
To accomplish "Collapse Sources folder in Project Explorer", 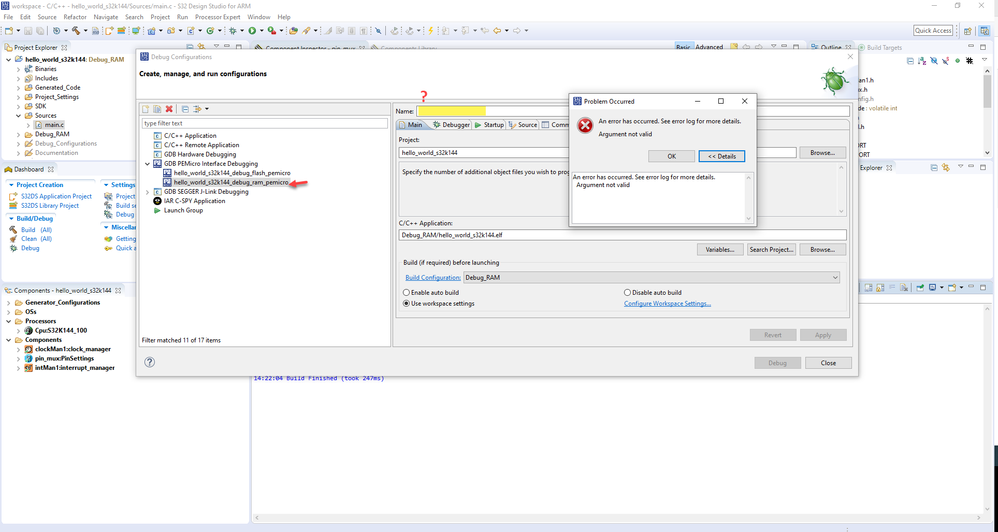I will pos(18,116).
